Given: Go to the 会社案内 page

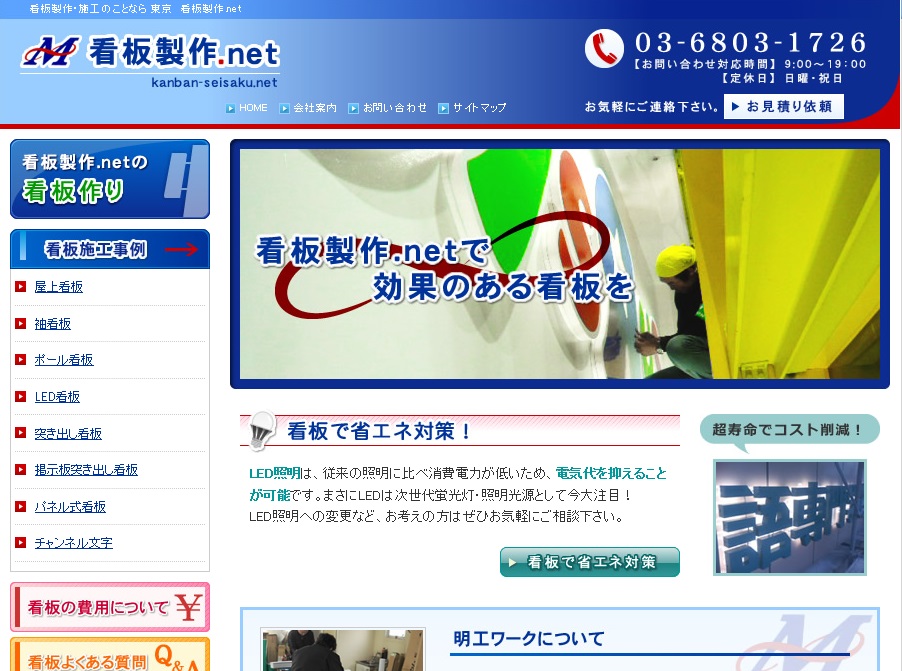Looking at the screenshot, I should click(x=314, y=108).
